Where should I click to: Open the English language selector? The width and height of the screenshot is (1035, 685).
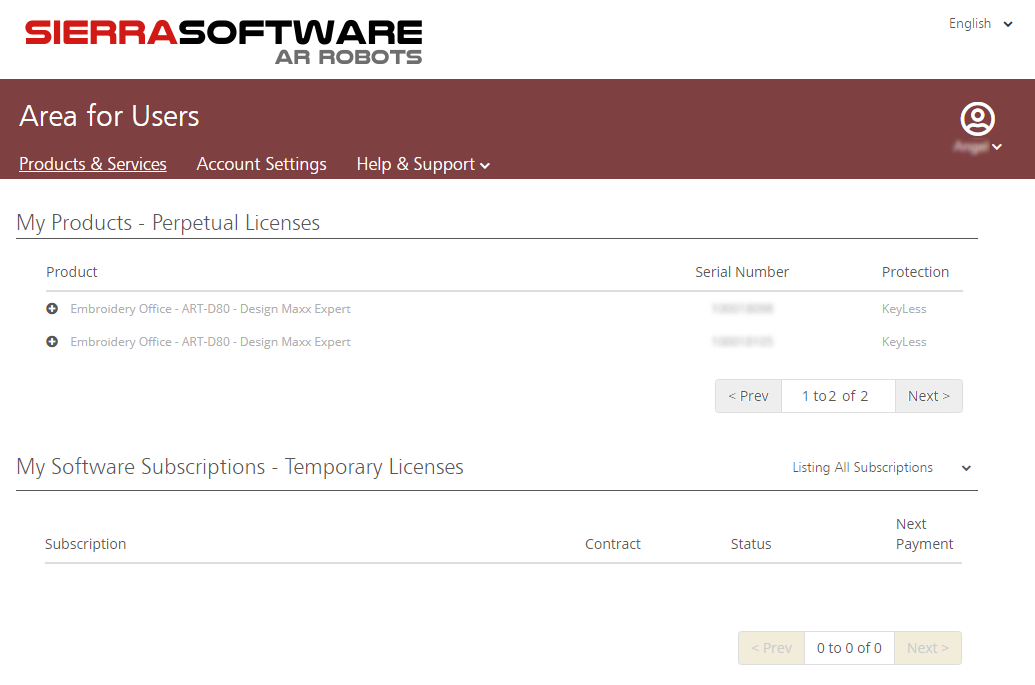[980, 24]
